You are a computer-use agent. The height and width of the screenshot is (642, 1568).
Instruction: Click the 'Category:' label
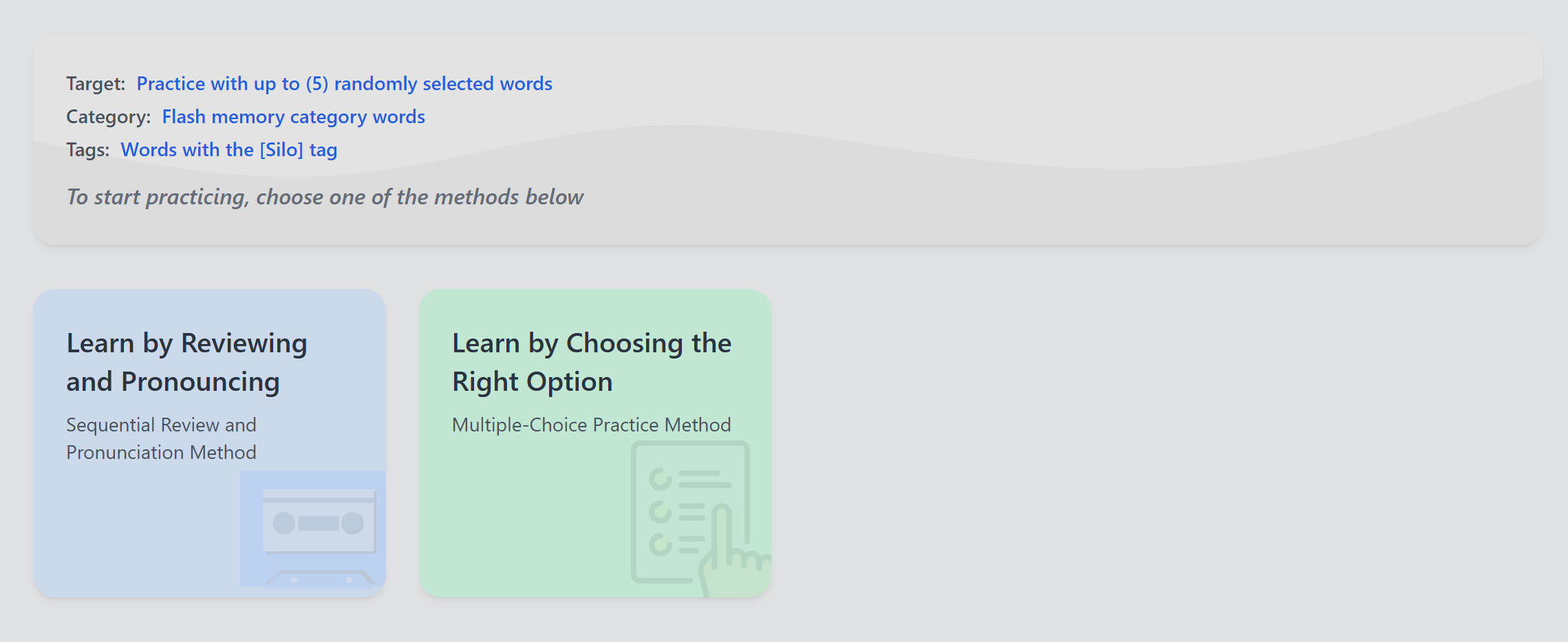108,117
